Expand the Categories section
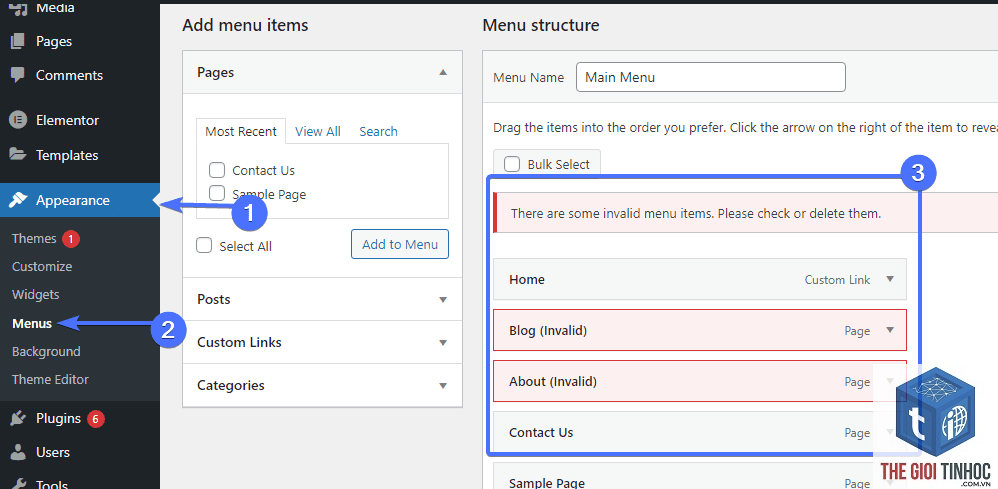The image size is (998, 489). [x=443, y=385]
